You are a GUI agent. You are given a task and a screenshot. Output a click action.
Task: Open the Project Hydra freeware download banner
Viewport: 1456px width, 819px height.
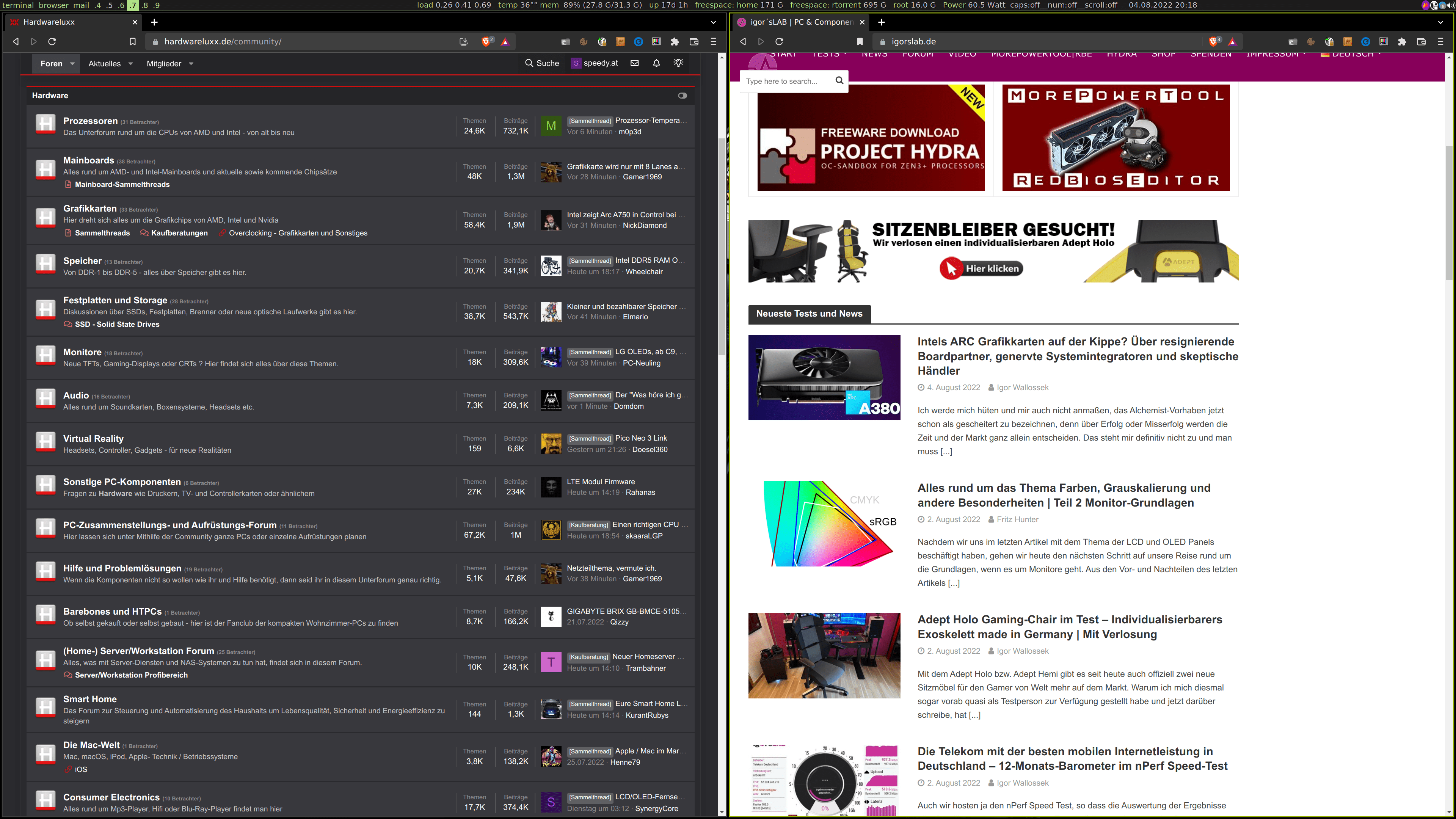pos(871,137)
